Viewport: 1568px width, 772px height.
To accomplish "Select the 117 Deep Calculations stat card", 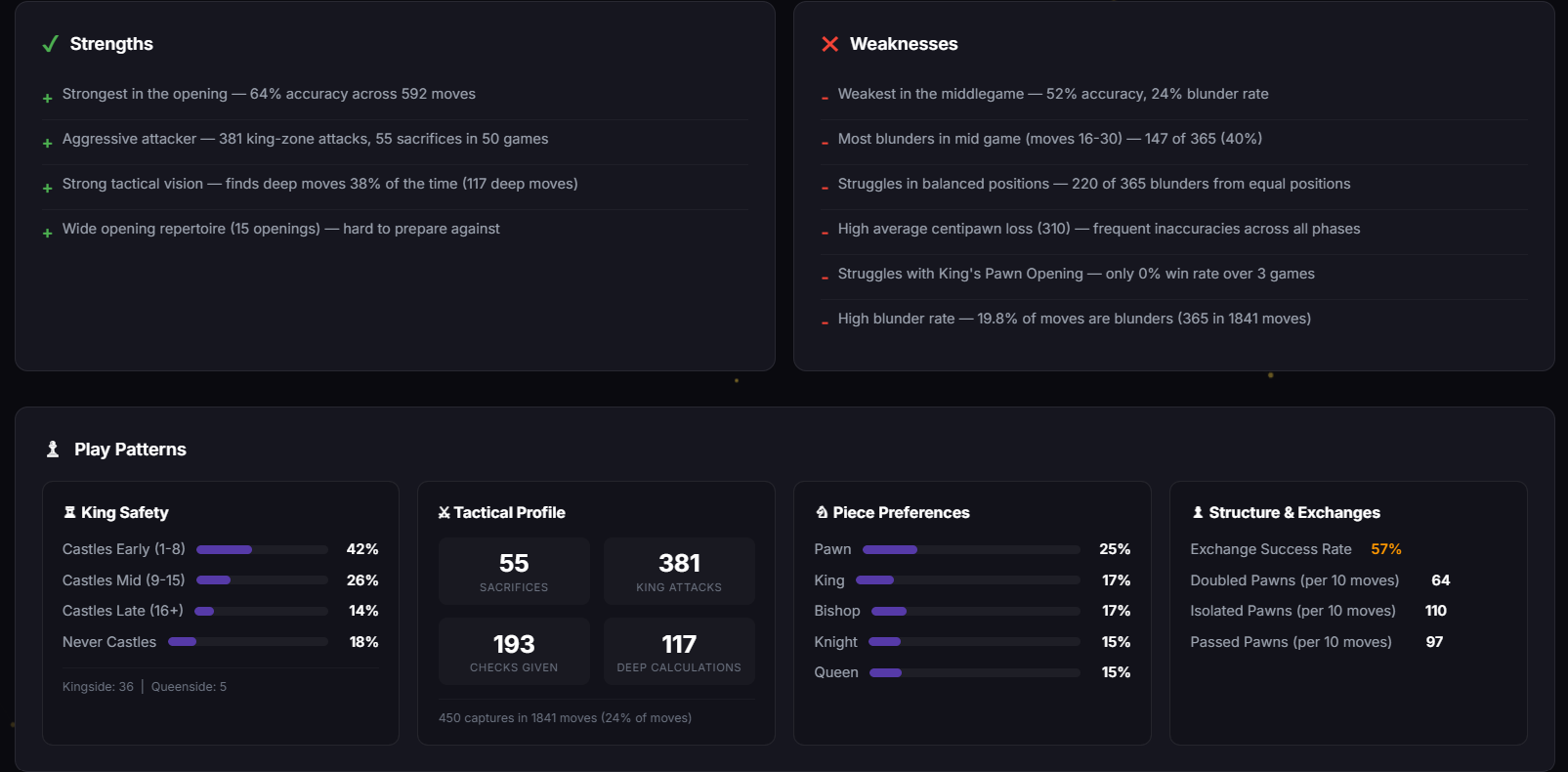I will coord(679,652).
